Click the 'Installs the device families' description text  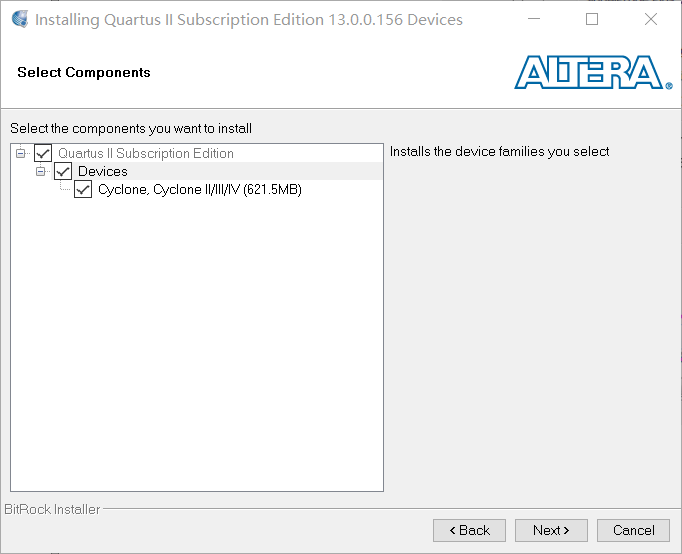click(499, 152)
